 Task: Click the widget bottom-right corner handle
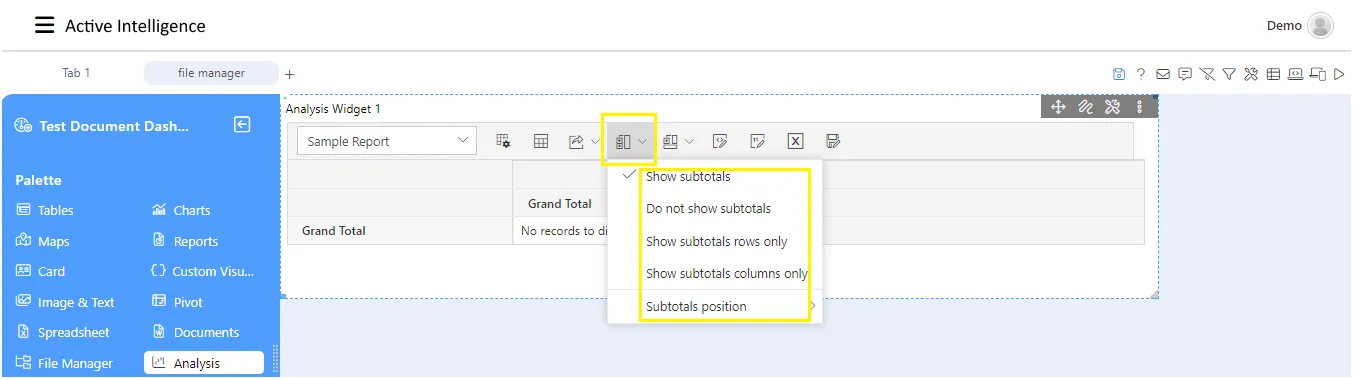point(1154,293)
